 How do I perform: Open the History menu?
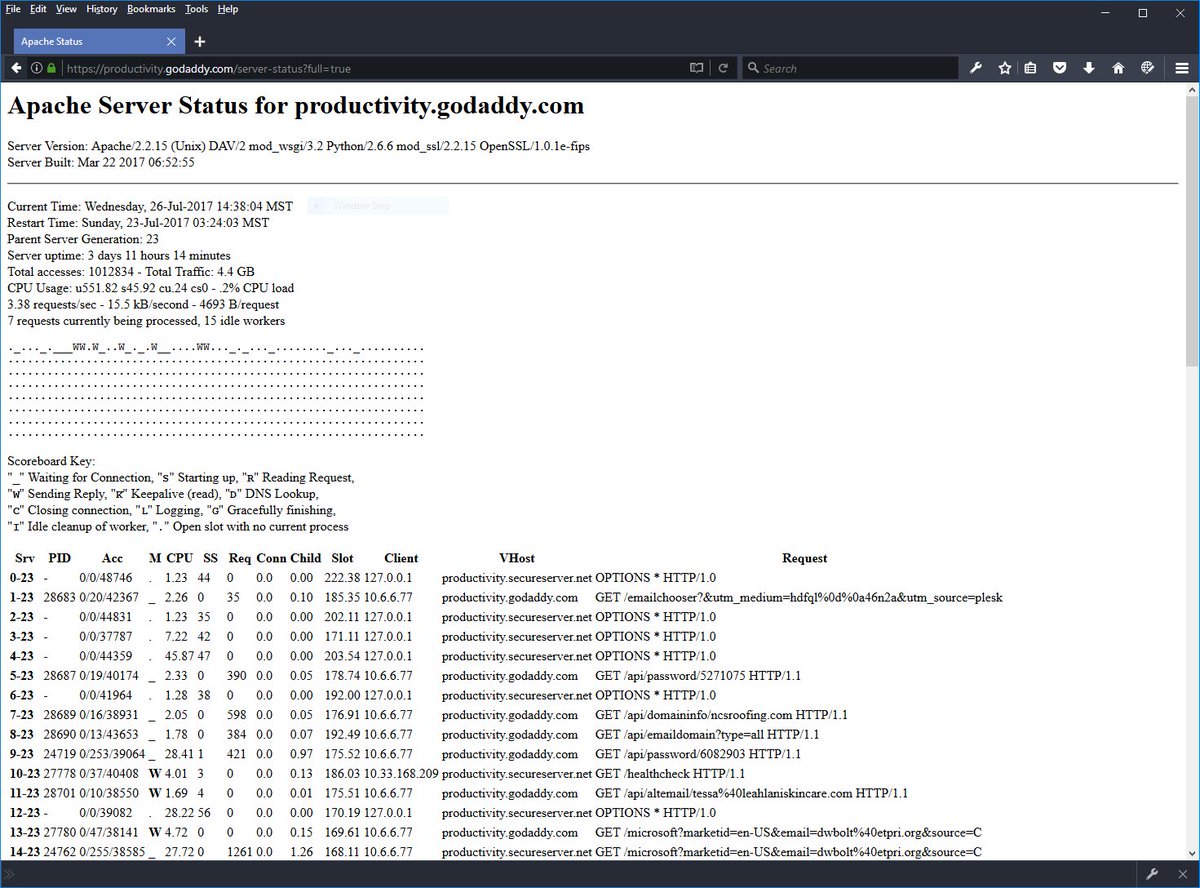(x=102, y=9)
